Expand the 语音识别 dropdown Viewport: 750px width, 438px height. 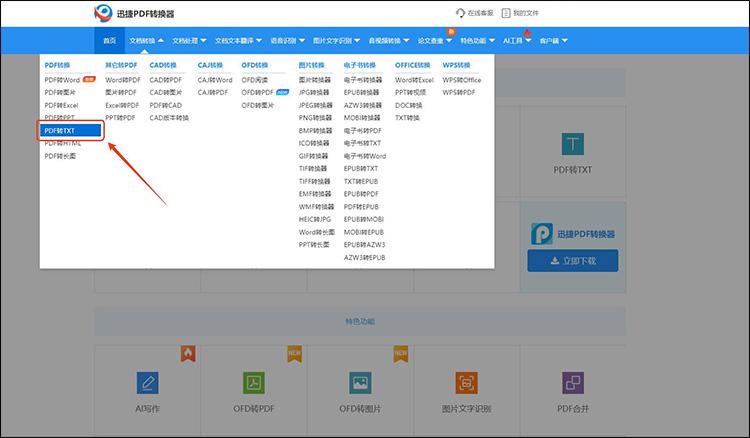287,41
